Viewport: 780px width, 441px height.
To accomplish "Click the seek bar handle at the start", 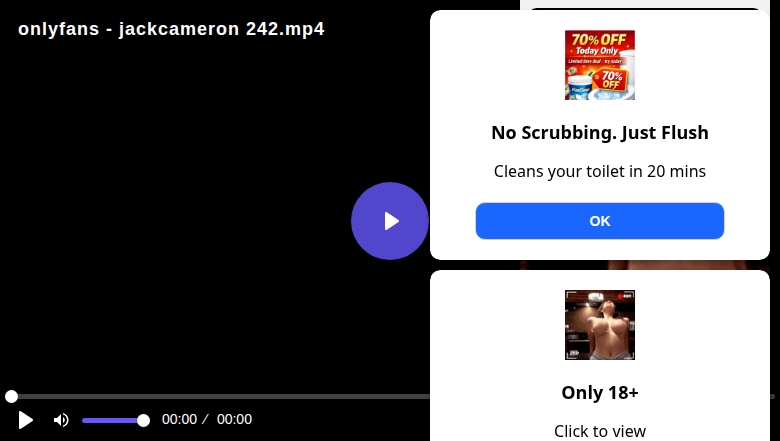I will pyautogui.click(x=11, y=396).
